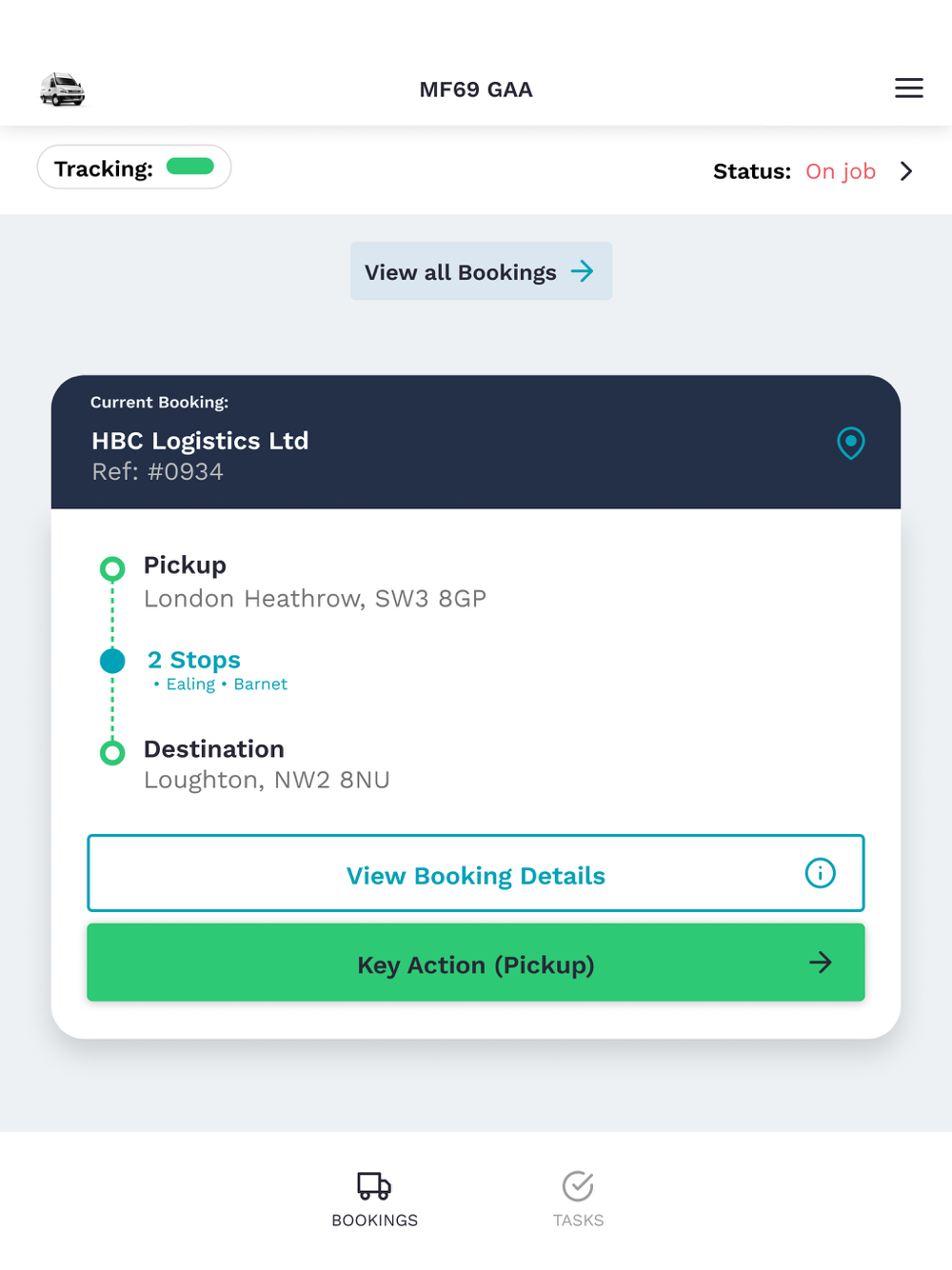This screenshot has width=952, height=1270.
Task: Click the arrow on Key Action button
Action: (x=820, y=962)
